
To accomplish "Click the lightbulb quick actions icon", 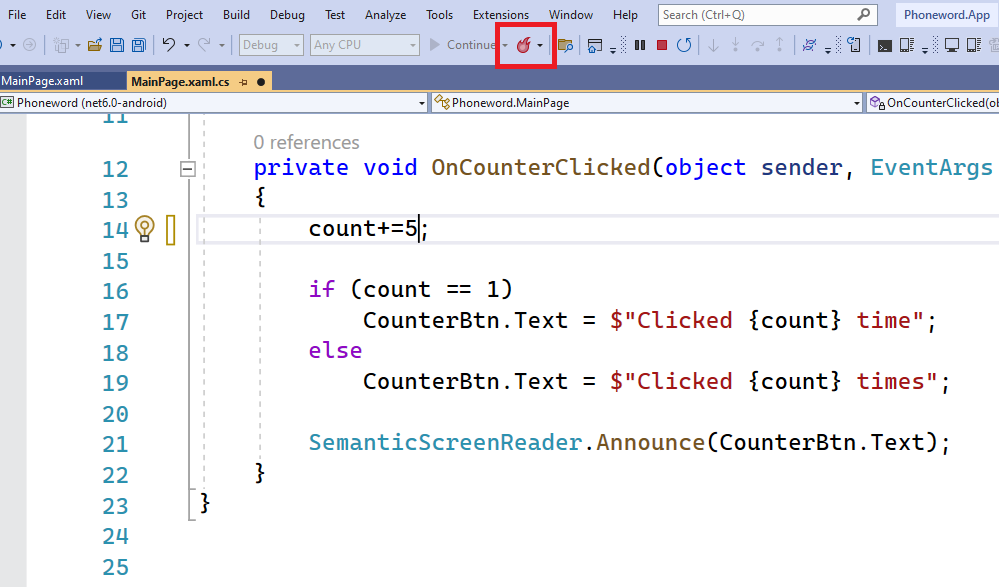I will pos(145,229).
